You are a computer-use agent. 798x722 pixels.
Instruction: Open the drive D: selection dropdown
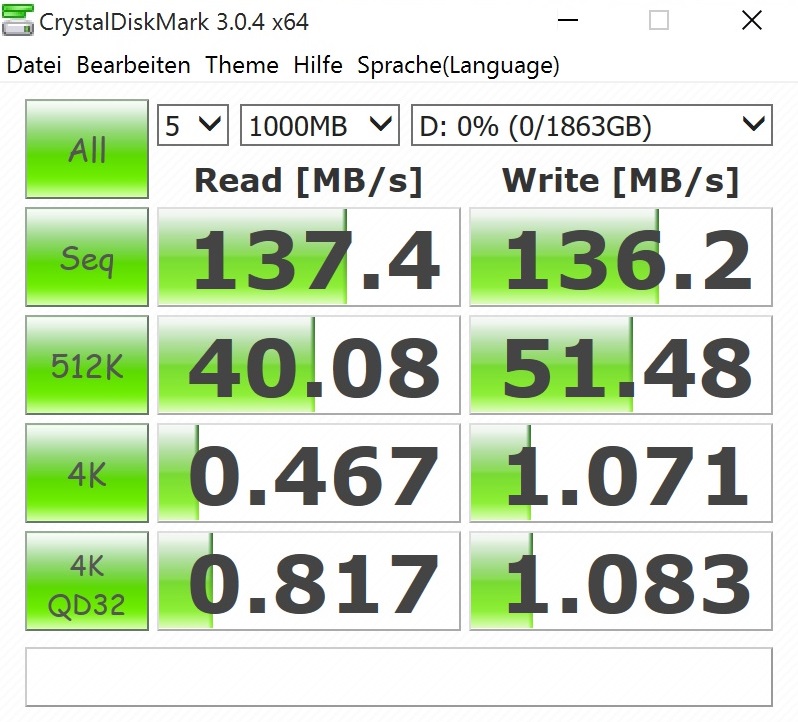tap(592, 125)
